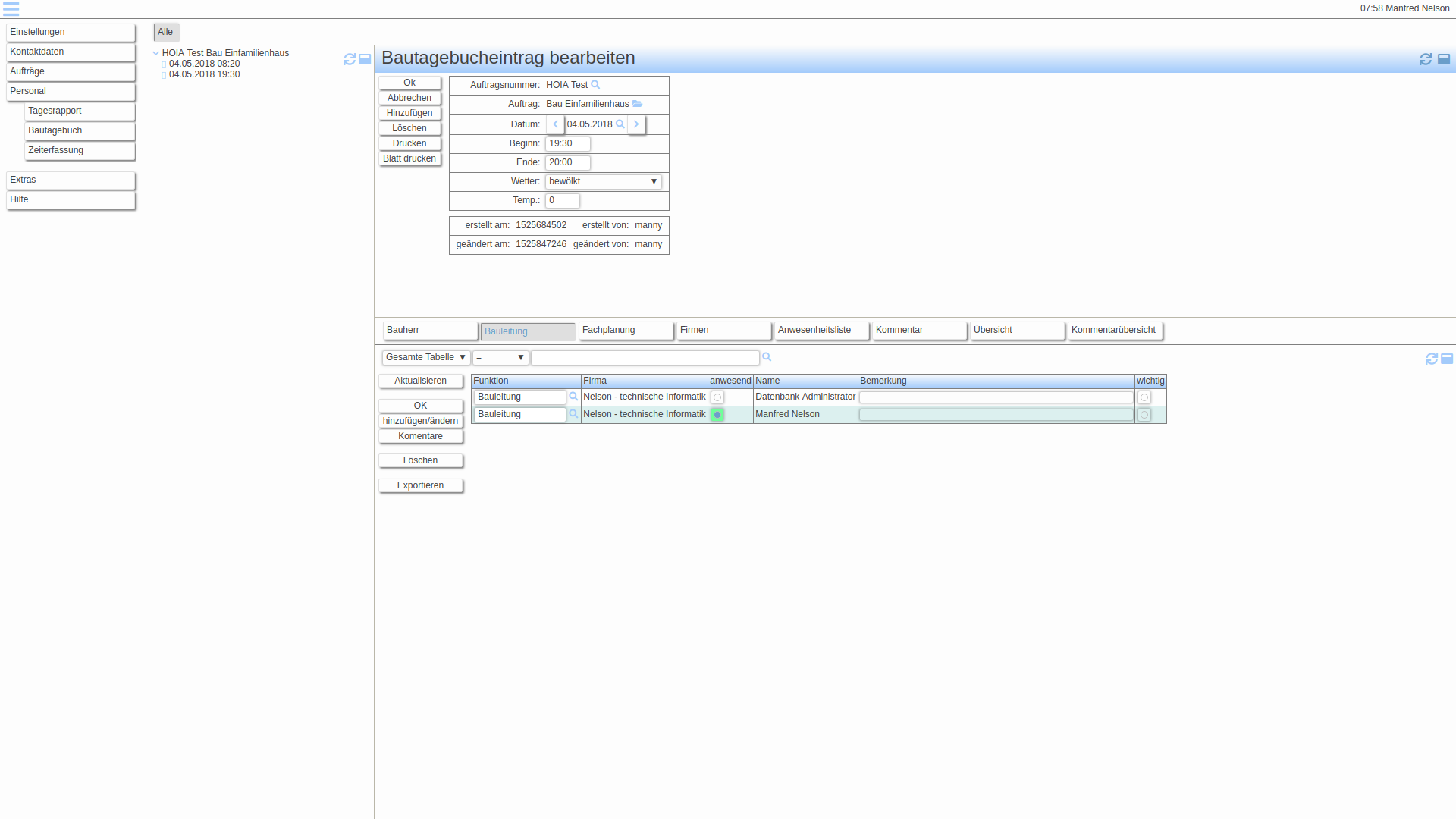This screenshot has width=1456, height=819.
Task: Click the Blatt drucken button
Action: click(x=409, y=158)
